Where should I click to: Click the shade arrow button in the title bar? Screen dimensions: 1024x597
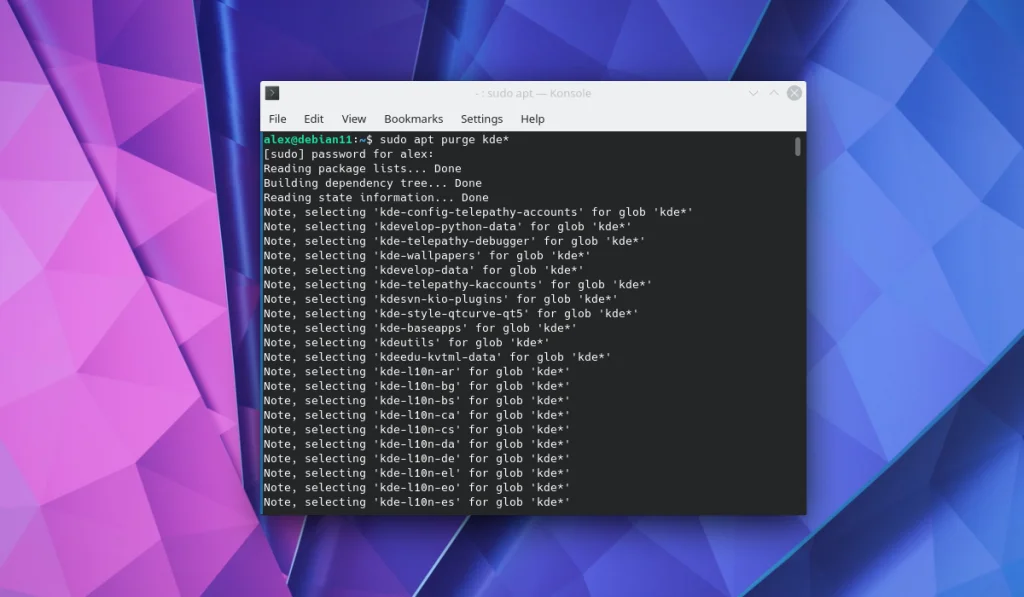772,92
